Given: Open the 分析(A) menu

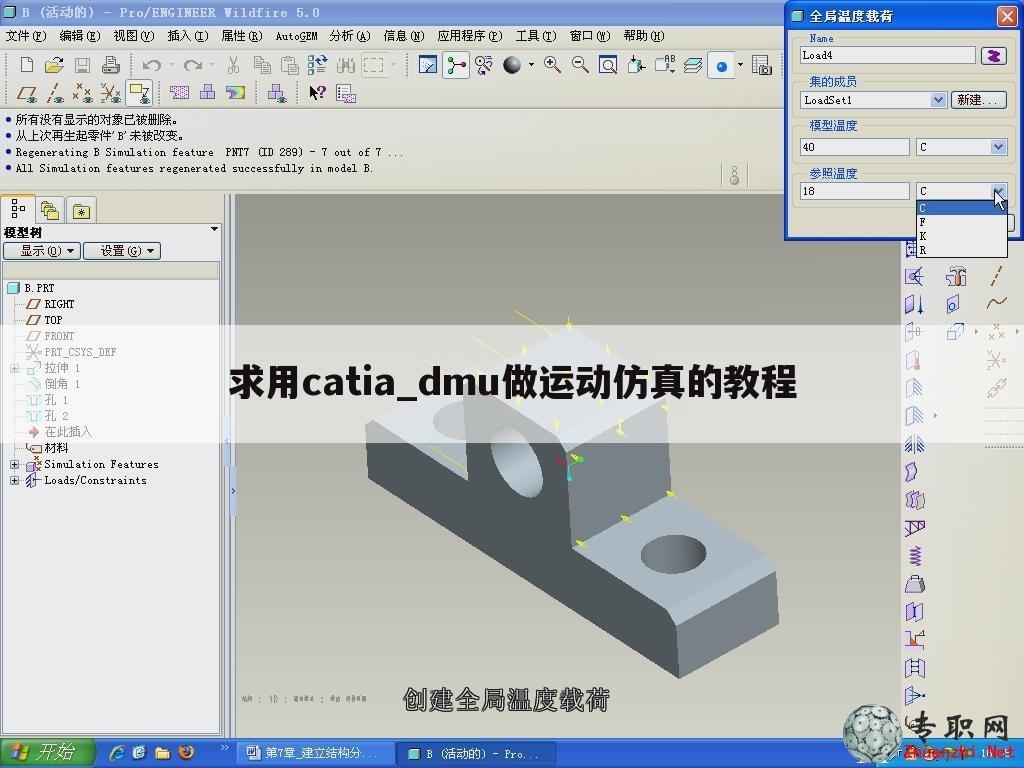Looking at the screenshot, I should tap(350, 36).
